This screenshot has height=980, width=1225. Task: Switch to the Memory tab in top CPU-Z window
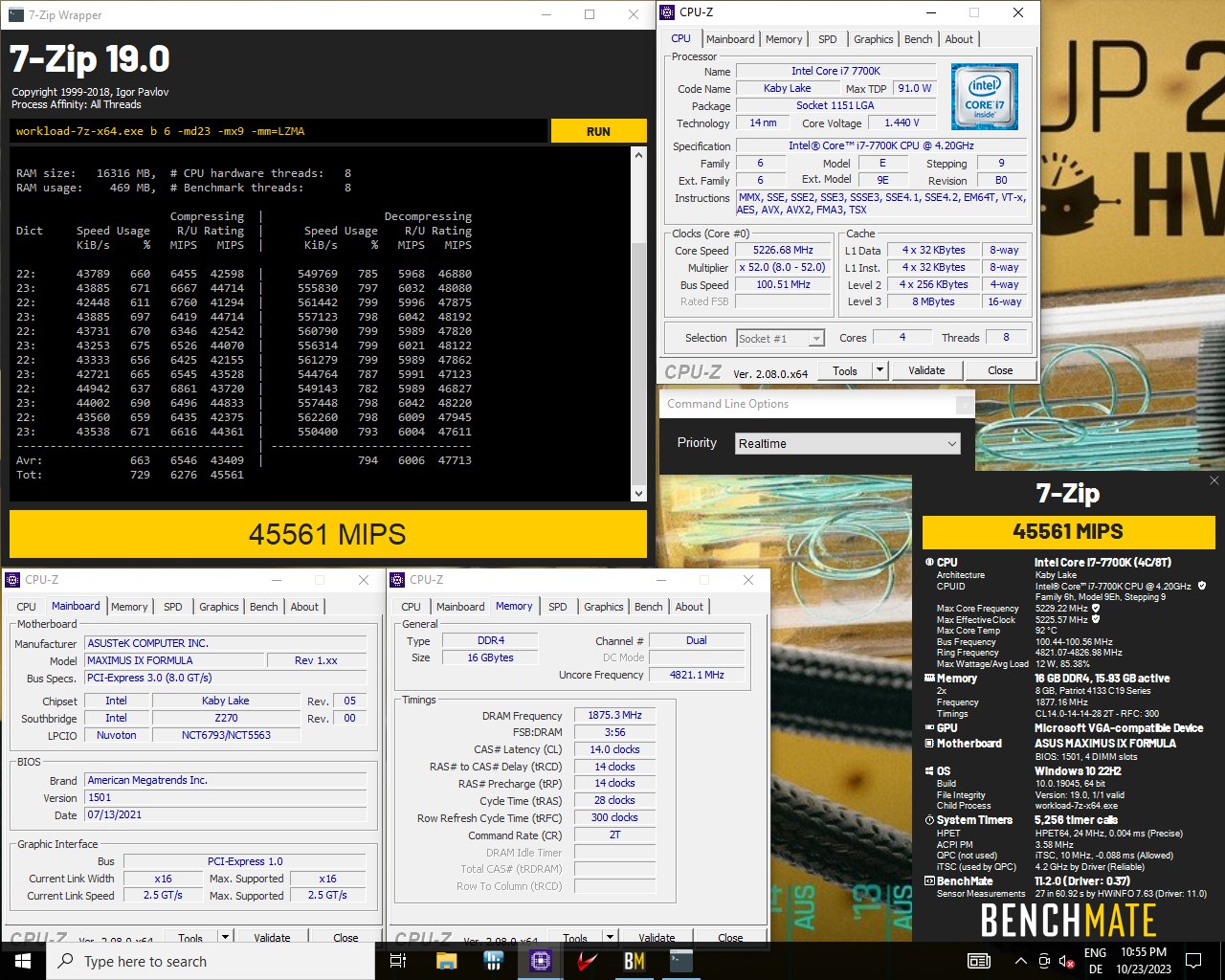pos(784,39)
